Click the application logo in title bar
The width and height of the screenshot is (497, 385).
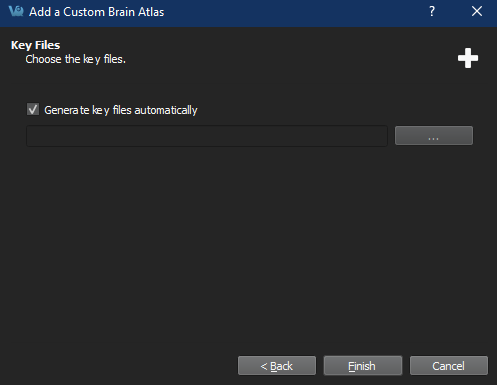[16, 11]
